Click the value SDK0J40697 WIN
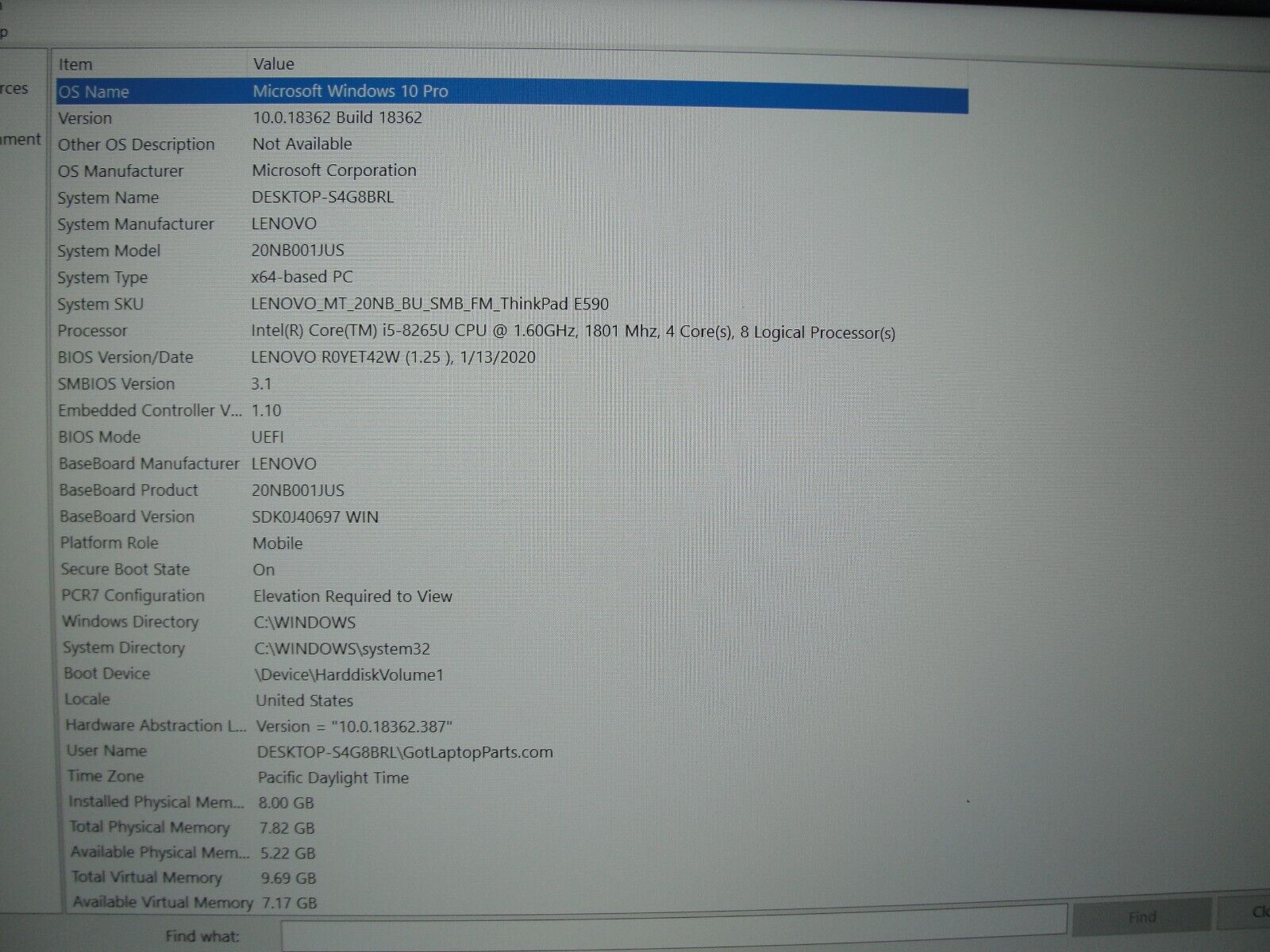The width and height of the screenshot is (1270, 952). 315,517
